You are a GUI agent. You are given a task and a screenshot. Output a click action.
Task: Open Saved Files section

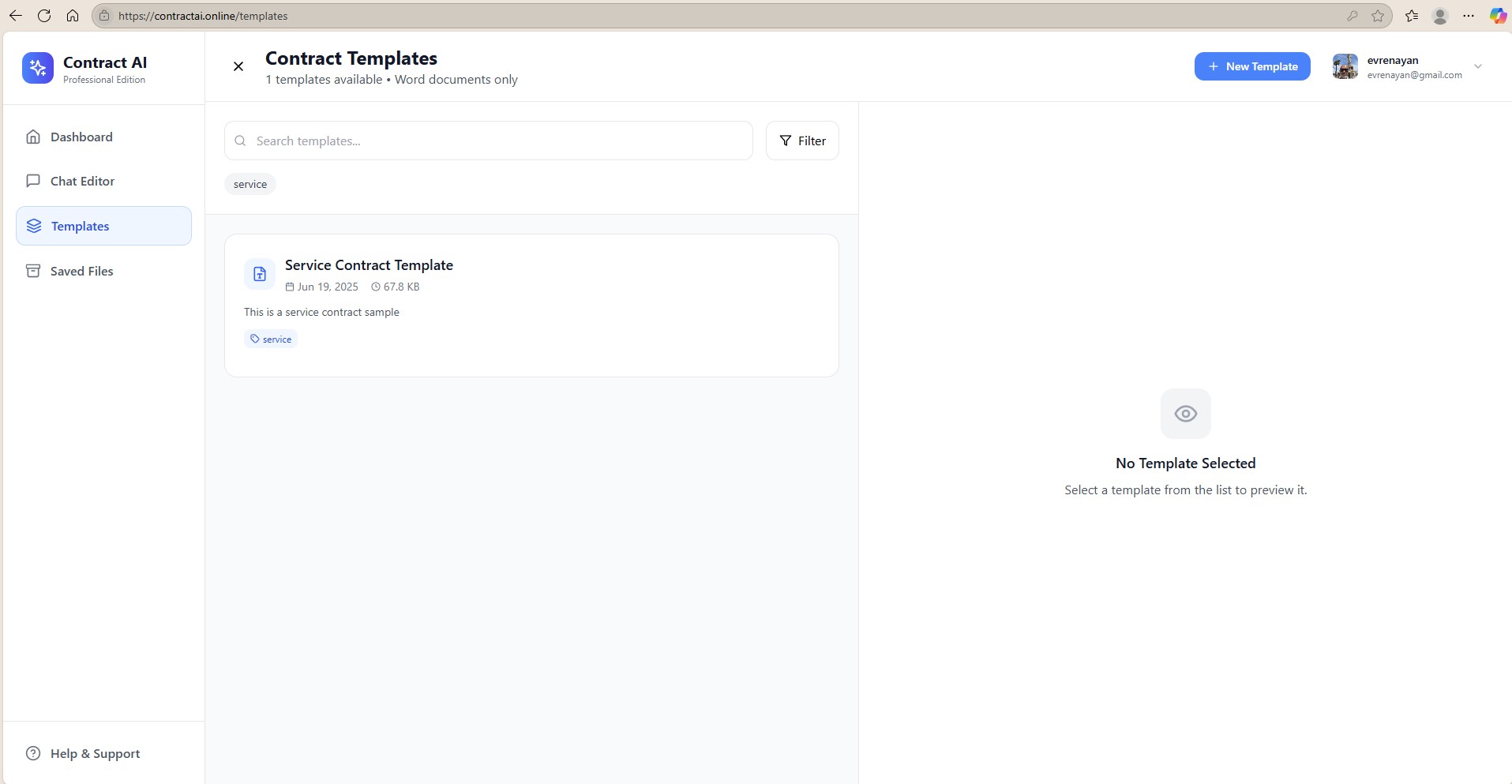point(103,271)
